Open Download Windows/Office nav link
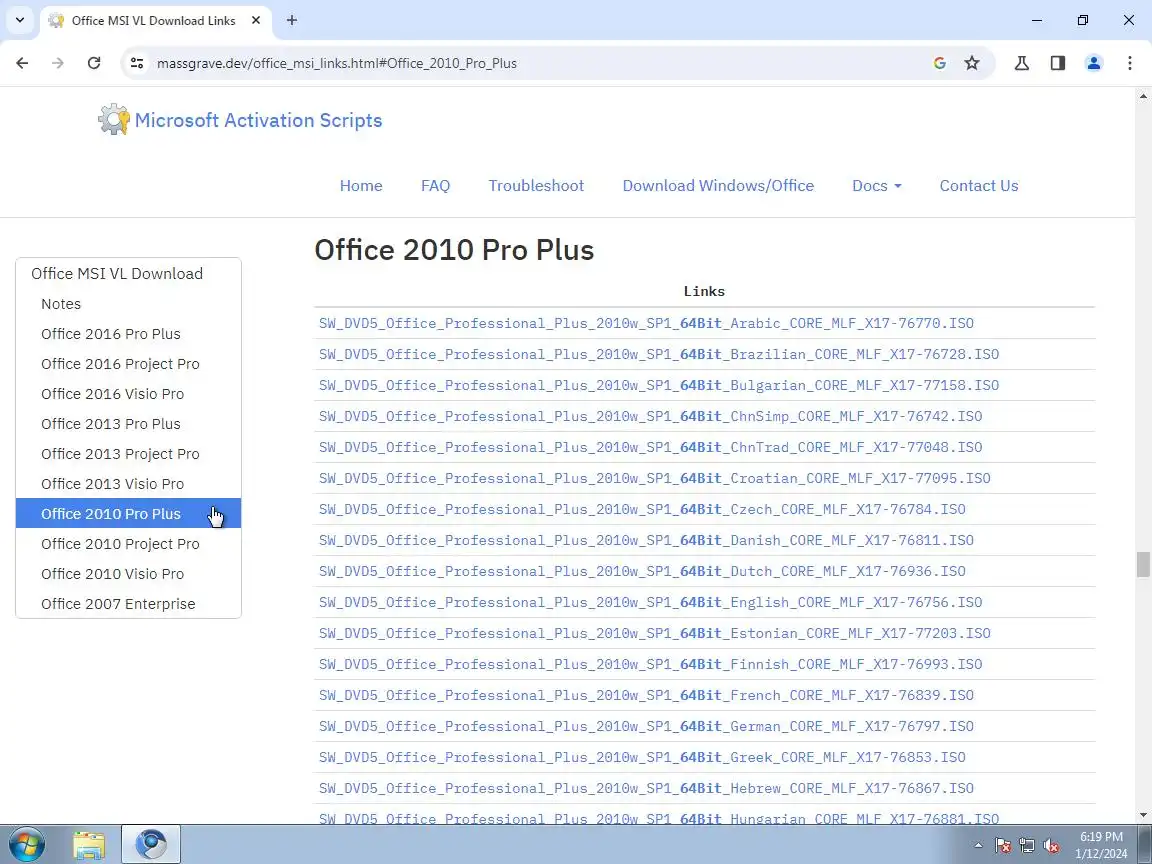1152x864 pixels. (718, 186)
